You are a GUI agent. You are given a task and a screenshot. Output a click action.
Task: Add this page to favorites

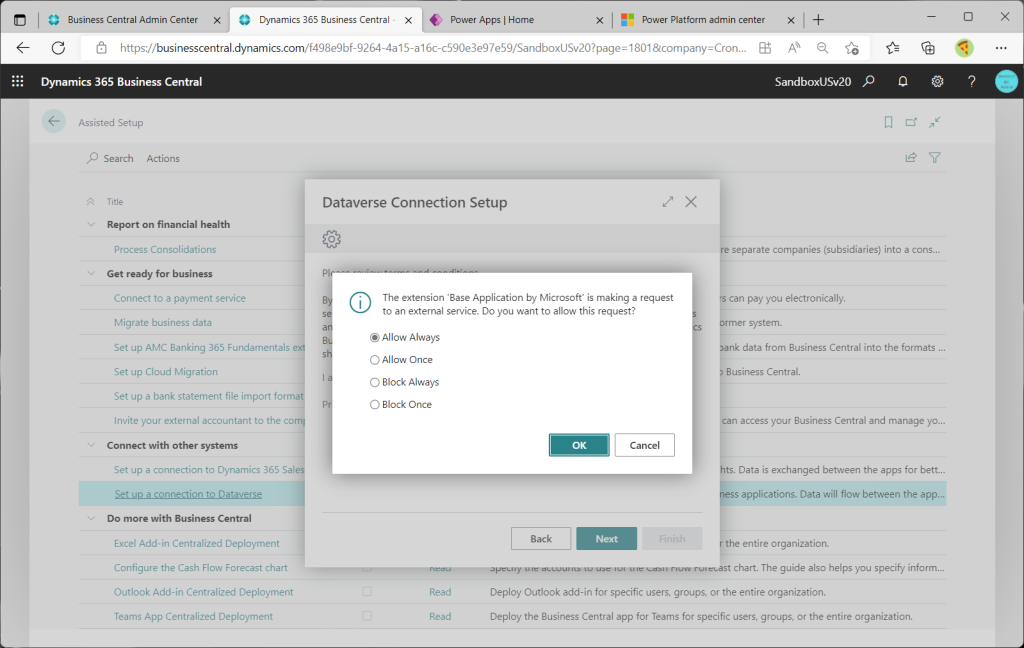pos(852,48)
